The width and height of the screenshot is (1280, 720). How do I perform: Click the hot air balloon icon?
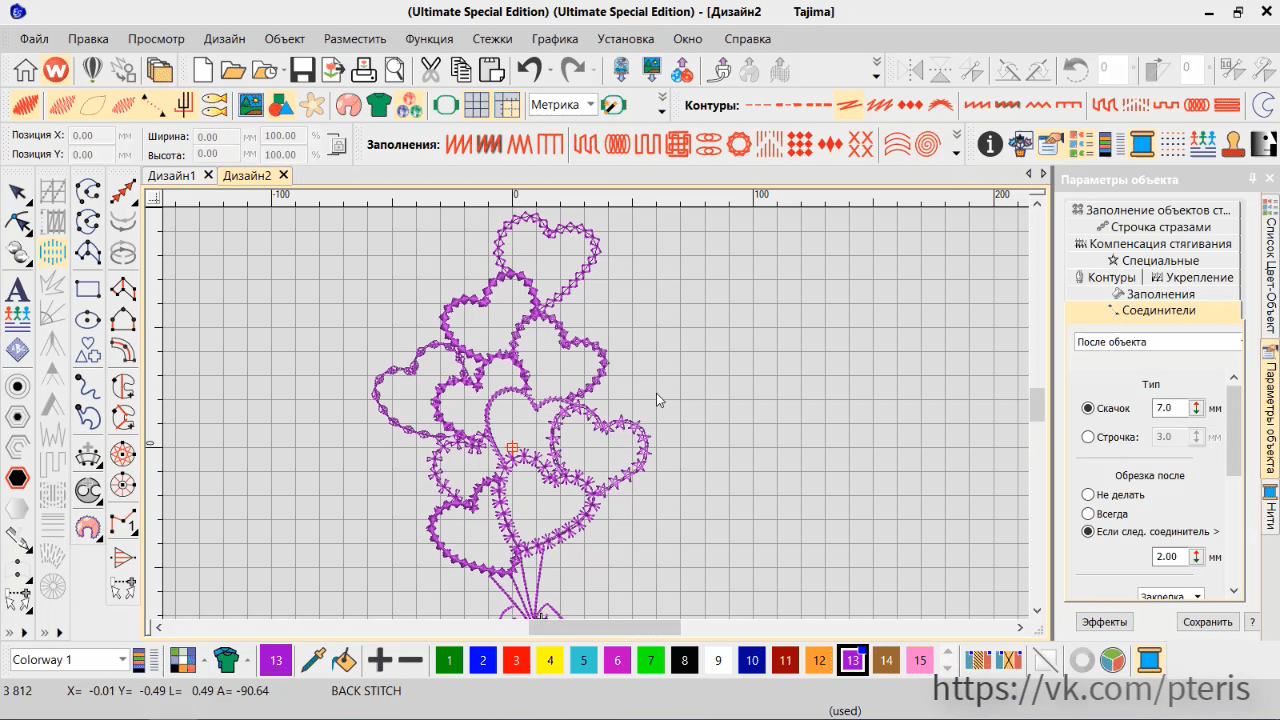point(92,70)
